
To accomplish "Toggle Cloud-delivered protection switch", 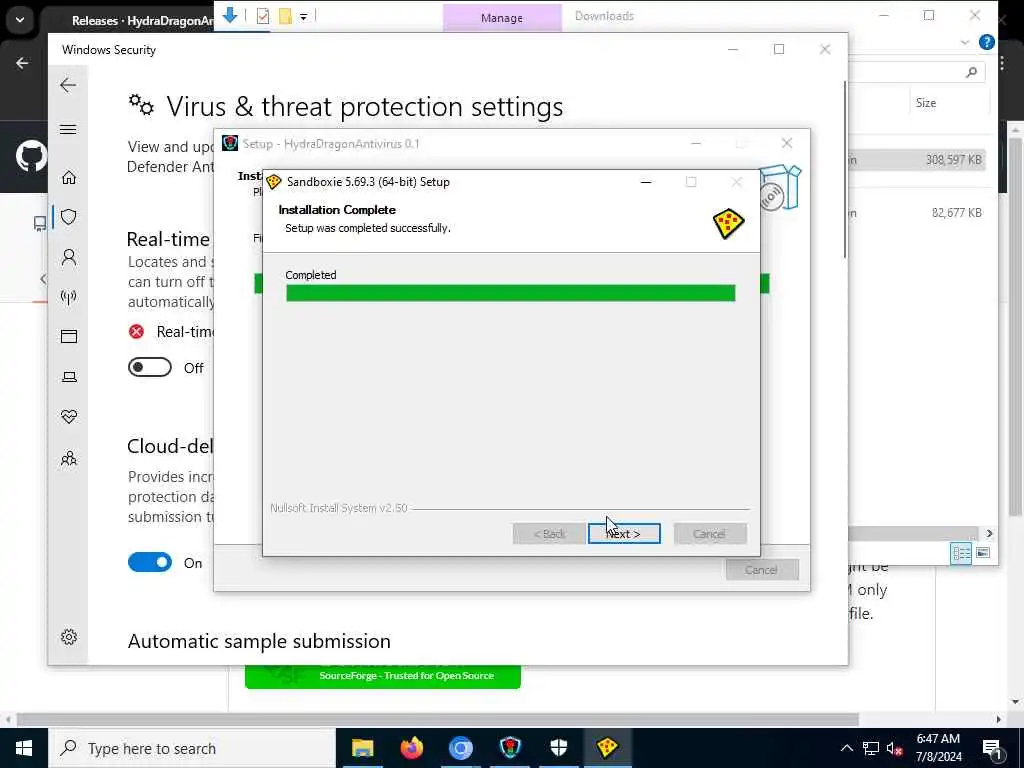I will tap(150, 562).
